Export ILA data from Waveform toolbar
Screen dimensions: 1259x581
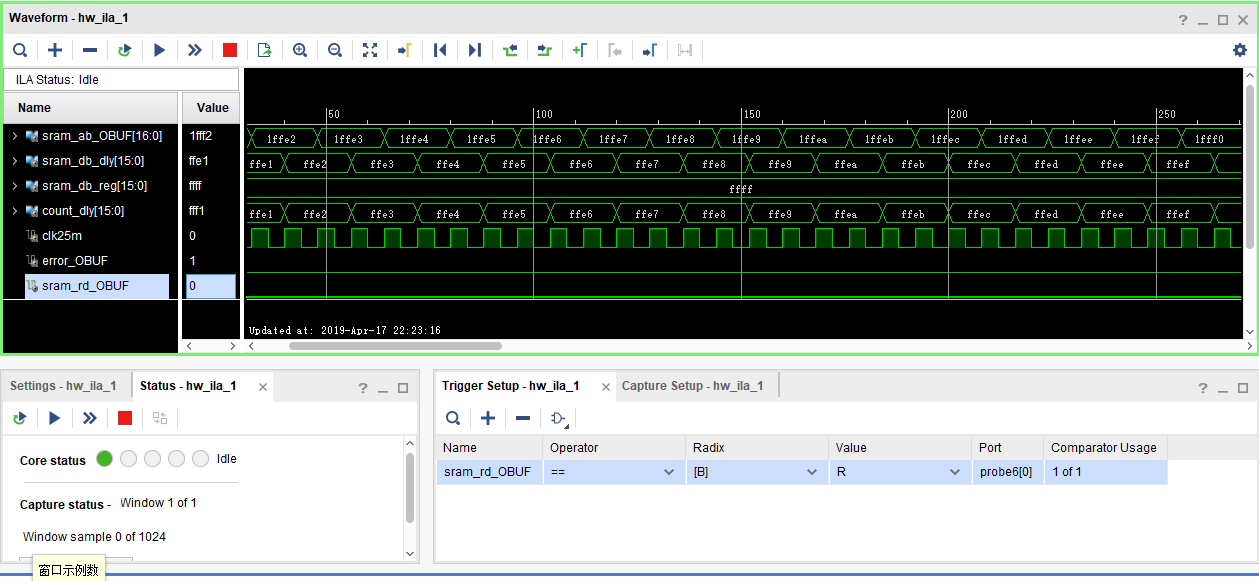pos(264,50)
